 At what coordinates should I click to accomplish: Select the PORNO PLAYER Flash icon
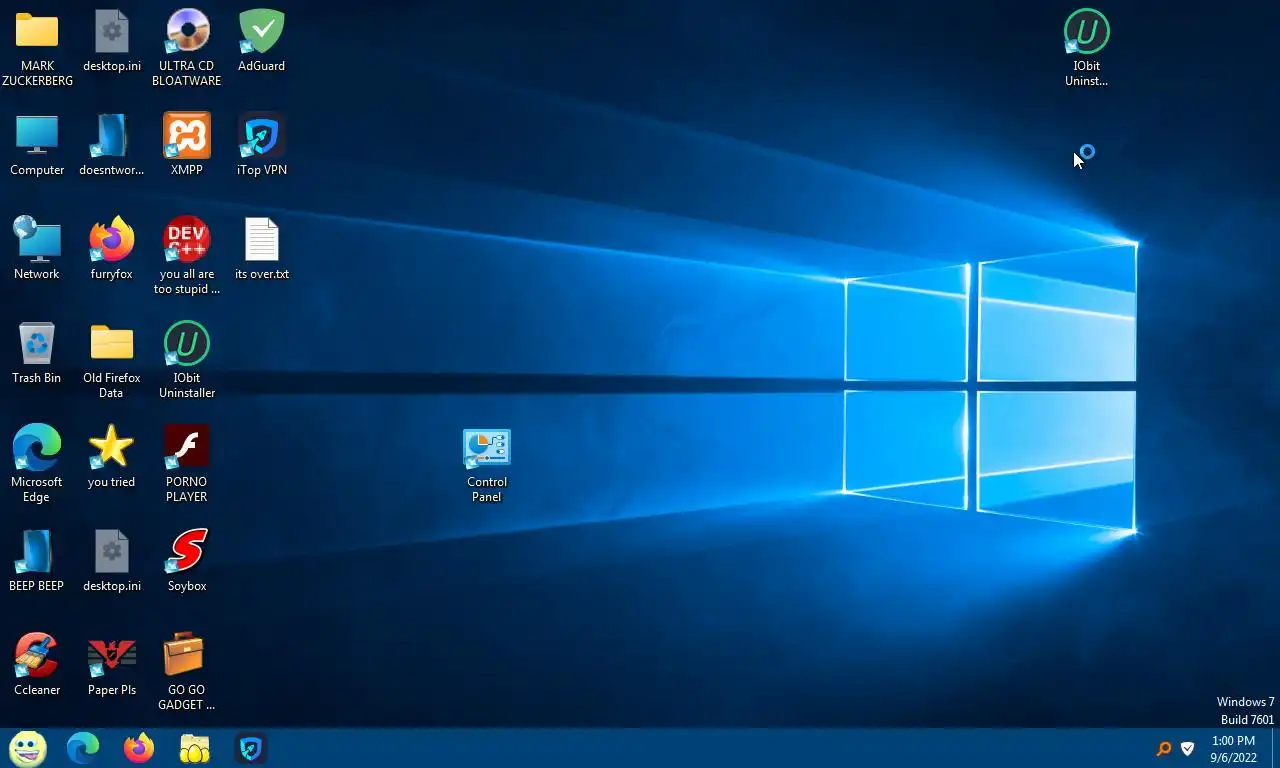[x=187, y=448]
